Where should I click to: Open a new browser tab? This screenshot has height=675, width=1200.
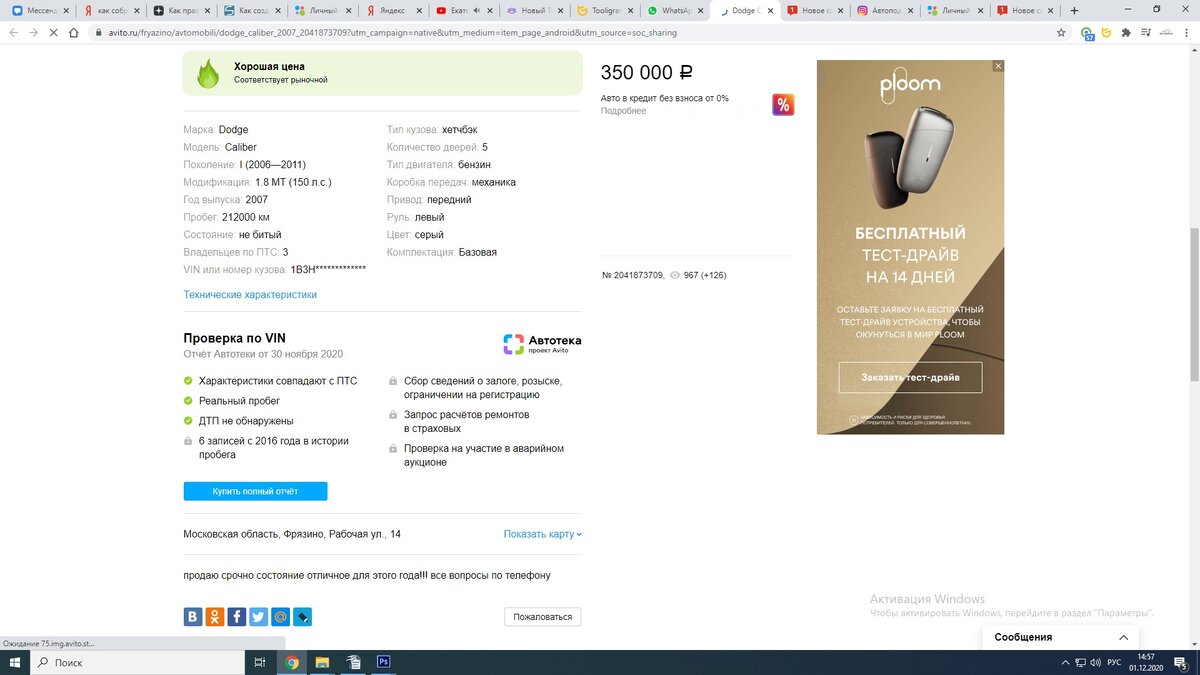(1074, 10)
